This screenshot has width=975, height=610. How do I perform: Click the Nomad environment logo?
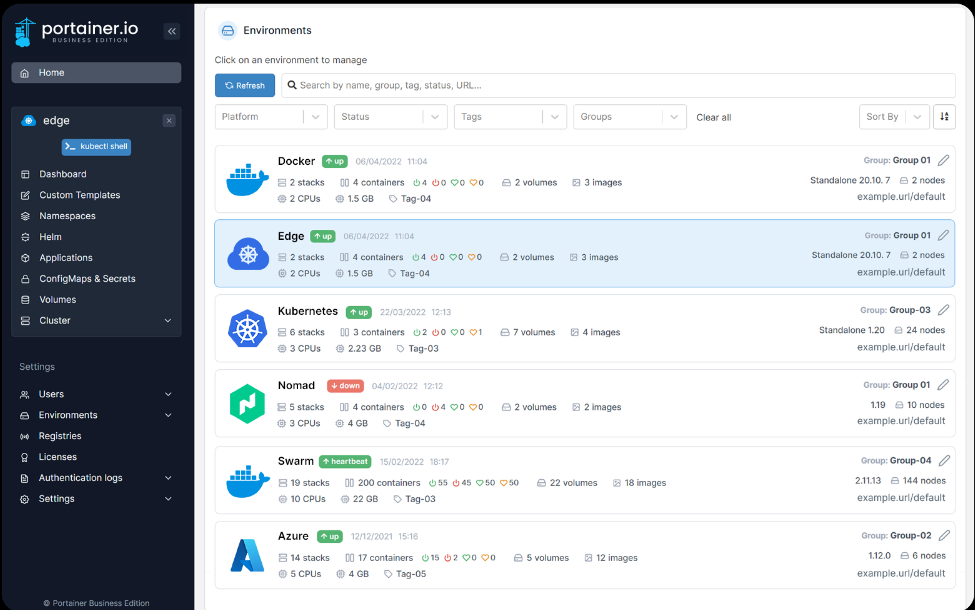click(247, 404)
